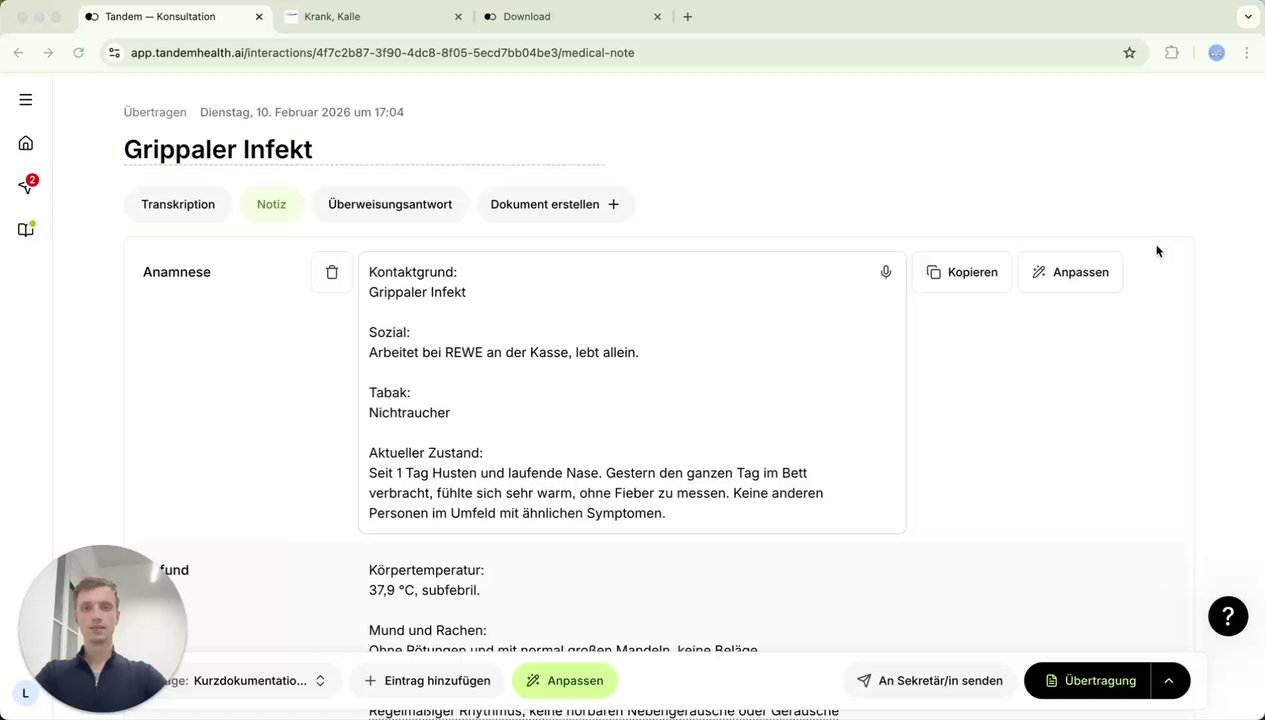This screenshot has height=720, width=1265.
Task: Open the Kurzdokumentation template dropdown
Action: pyautogui.click(x=258, y=681)
